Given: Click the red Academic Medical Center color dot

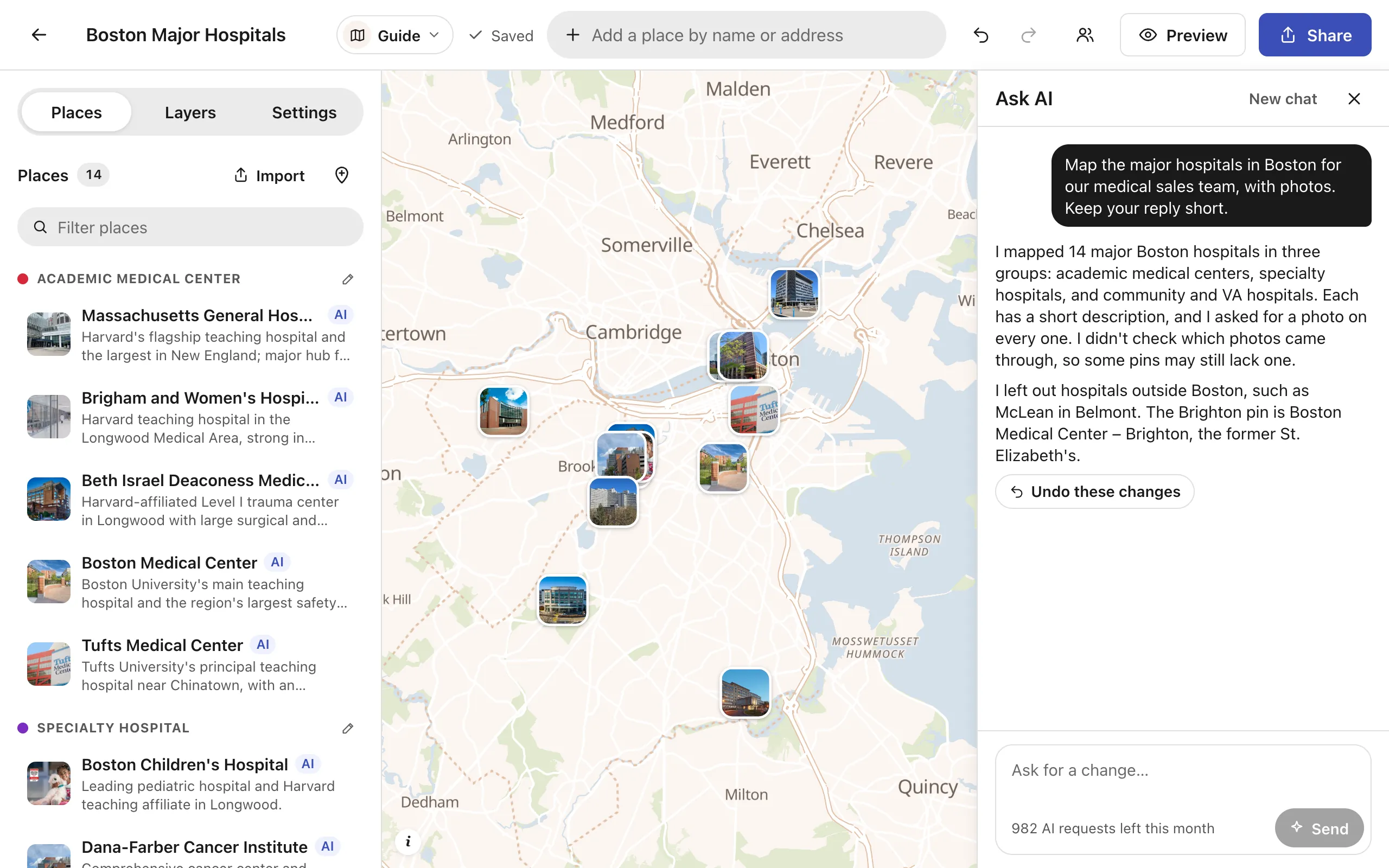Looking at the screenshot, I should 23,279.
